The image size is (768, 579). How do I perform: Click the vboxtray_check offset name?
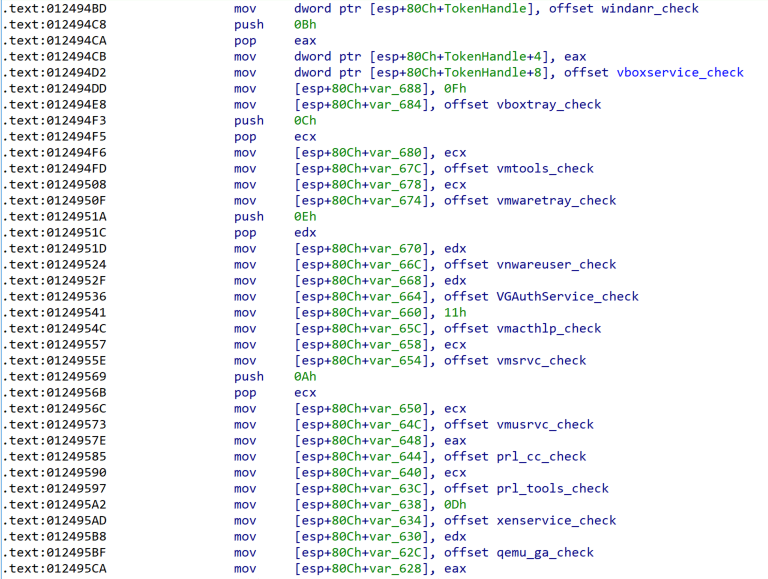point(549,104)
